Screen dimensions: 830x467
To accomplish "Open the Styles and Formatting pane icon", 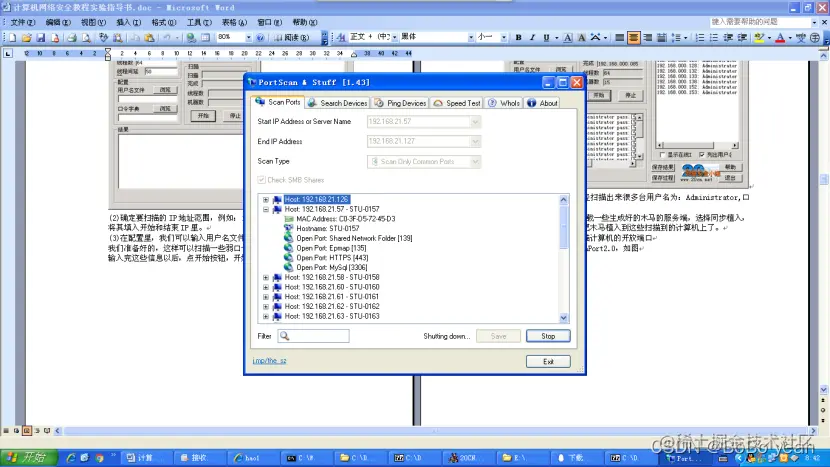I will coord(341,38).
